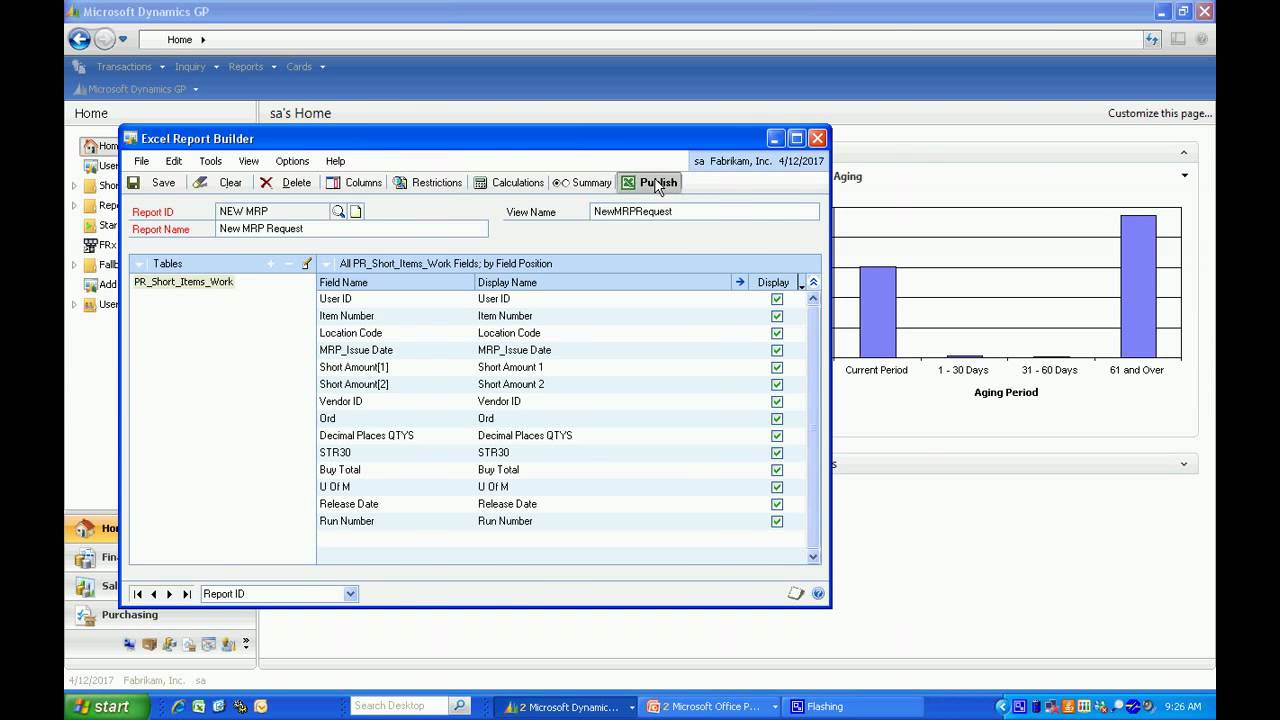
Task: Open the File menu in Report Builder
Action: coord(142,161)
